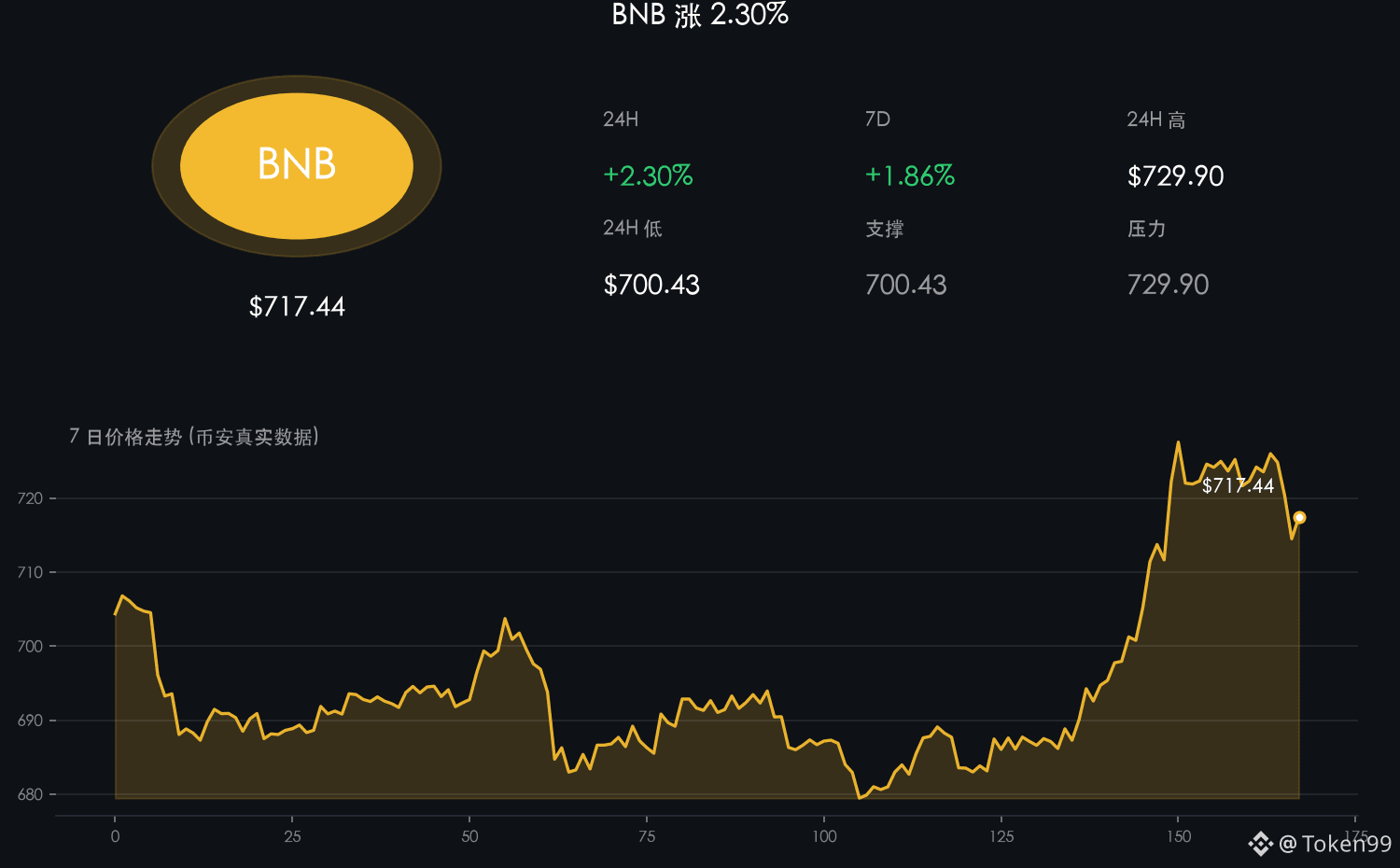
Task: Click the 50 x-axis tick label
Action: (469, 836)
